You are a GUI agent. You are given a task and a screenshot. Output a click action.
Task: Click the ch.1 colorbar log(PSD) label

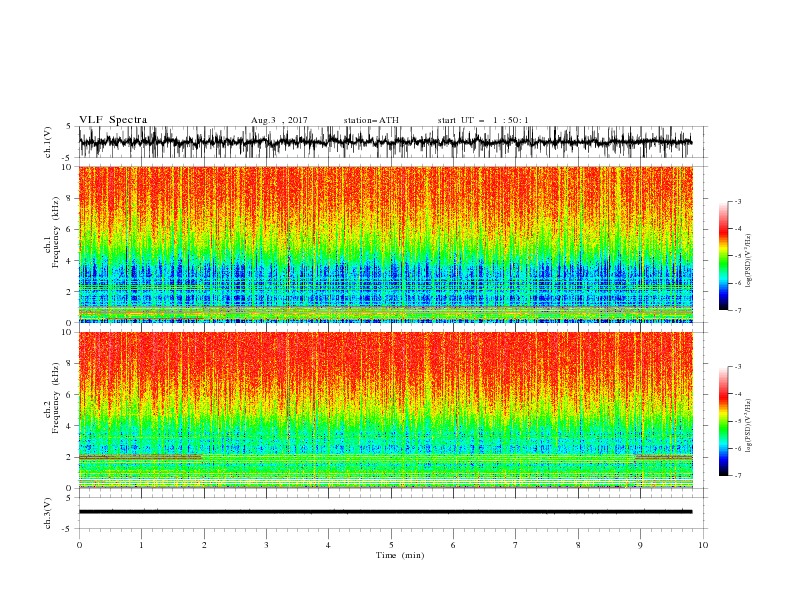point(748,261)
